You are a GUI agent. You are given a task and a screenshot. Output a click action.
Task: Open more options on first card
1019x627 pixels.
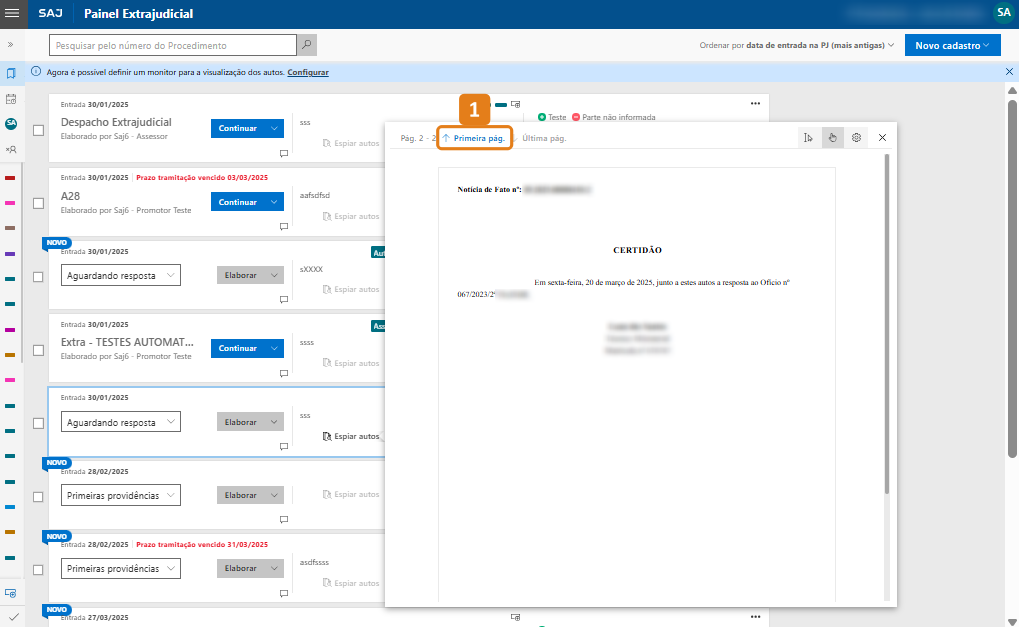[756, 103]
